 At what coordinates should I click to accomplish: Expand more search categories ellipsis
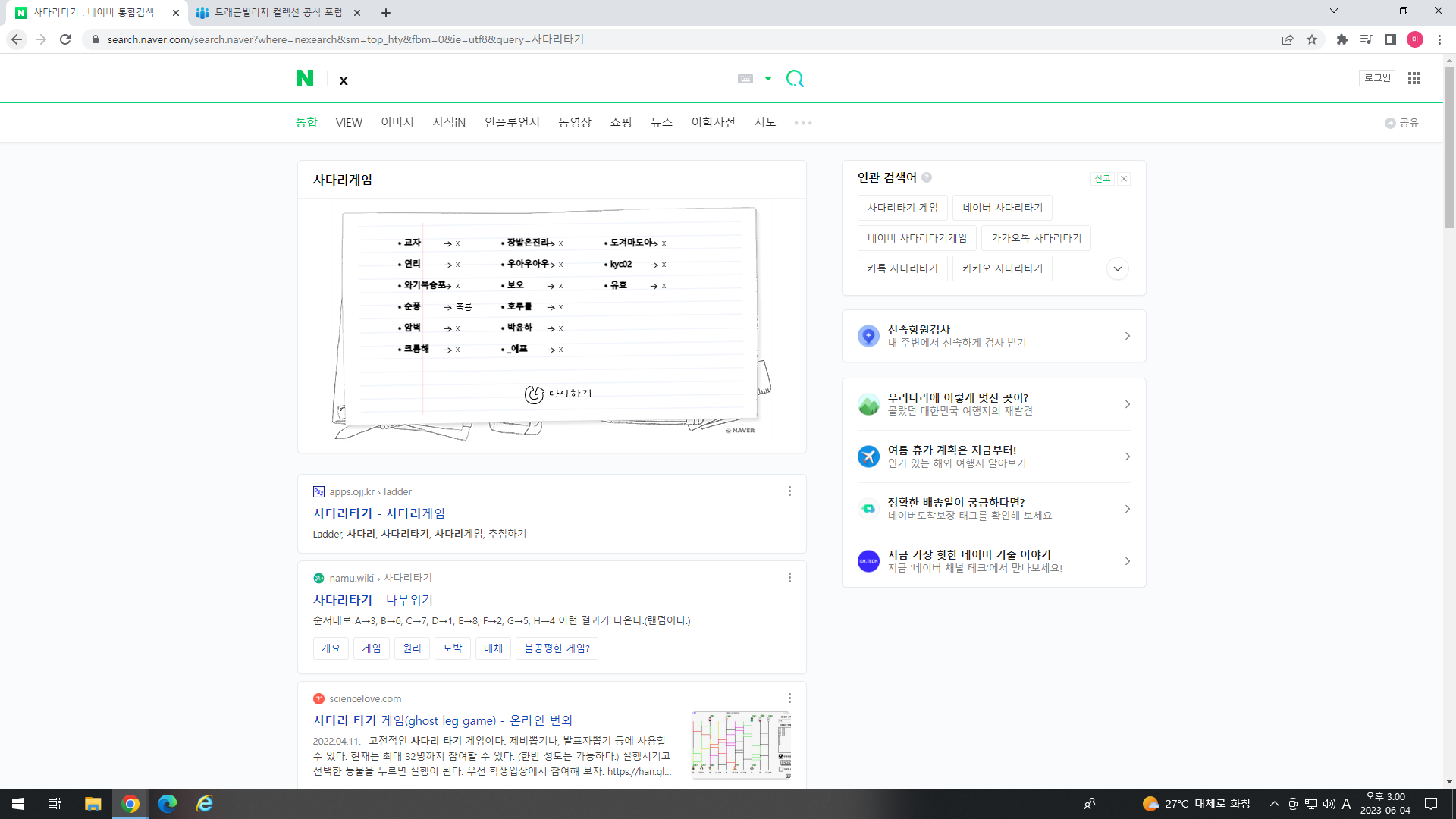pos(803,123)
